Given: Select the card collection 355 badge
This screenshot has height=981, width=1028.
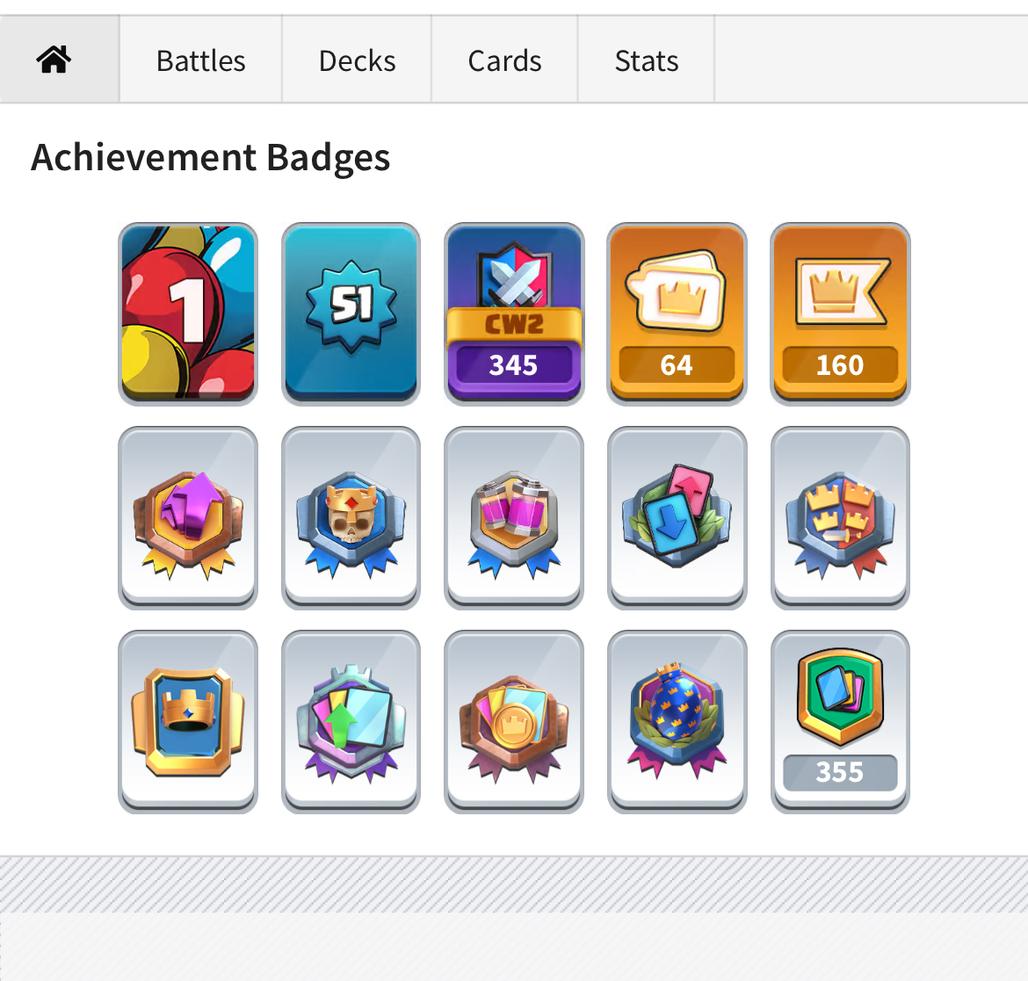Looking at the screenshot, I should (x=840, y=721).
